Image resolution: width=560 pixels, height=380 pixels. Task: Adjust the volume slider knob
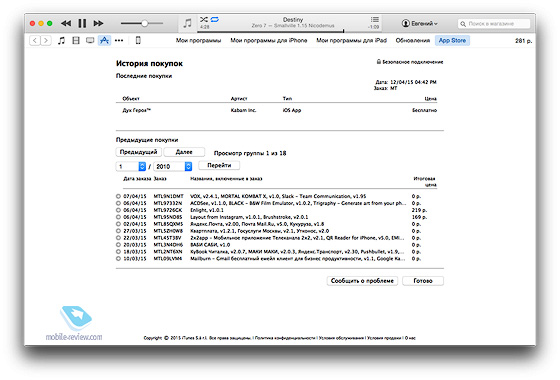tap(145, 24)
